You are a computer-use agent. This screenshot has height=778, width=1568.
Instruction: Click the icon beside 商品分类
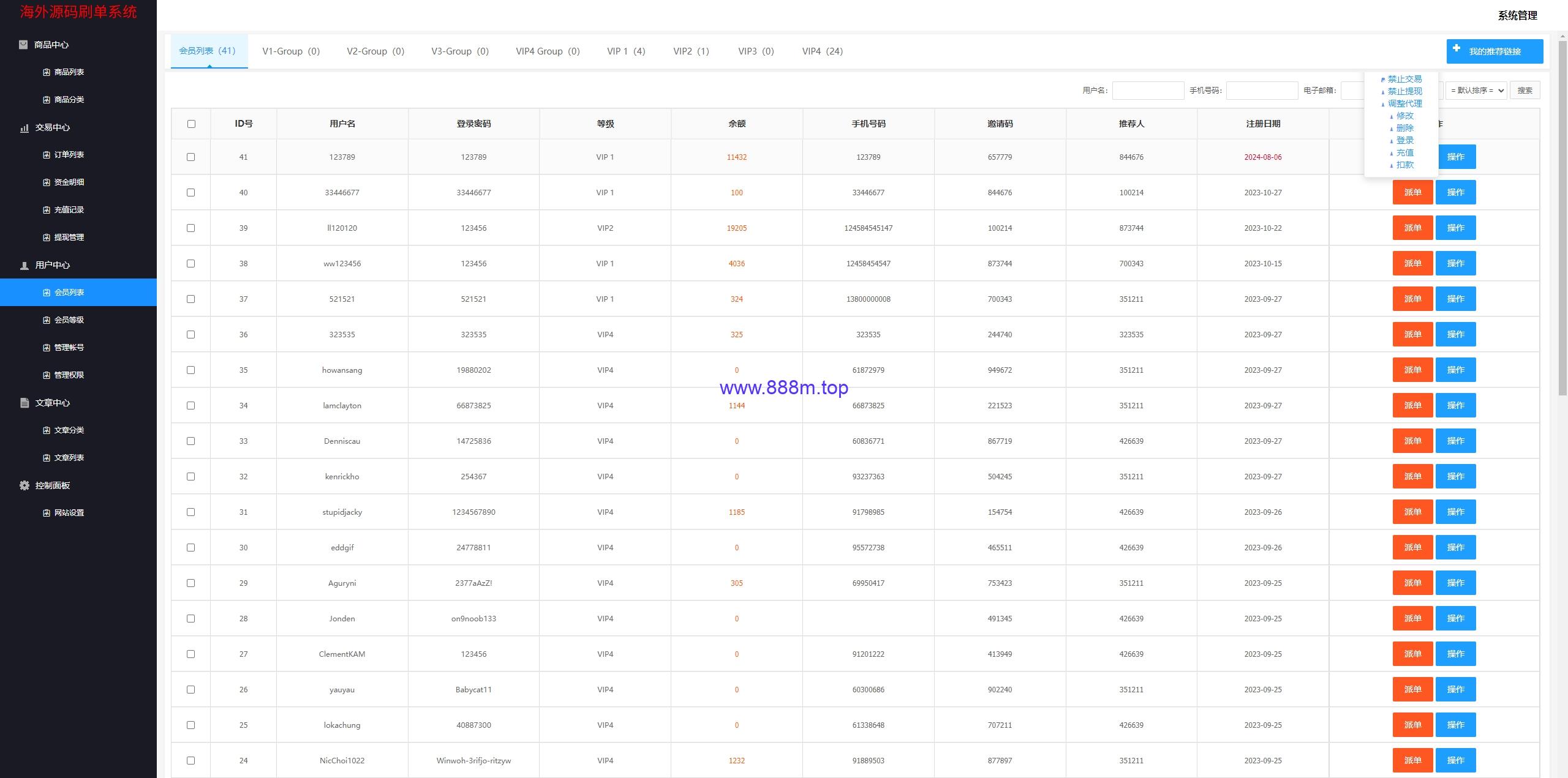click(47, 100)
